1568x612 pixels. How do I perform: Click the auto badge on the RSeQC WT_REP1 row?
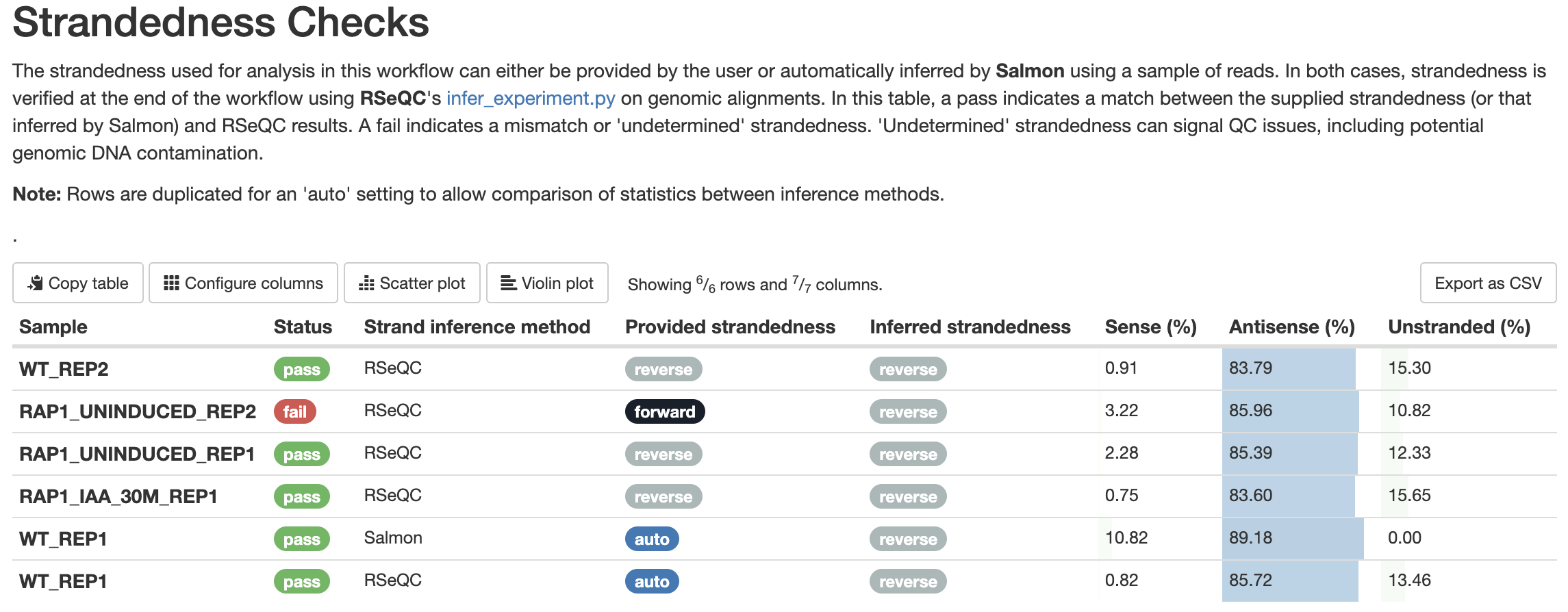[x=652, y=581]
